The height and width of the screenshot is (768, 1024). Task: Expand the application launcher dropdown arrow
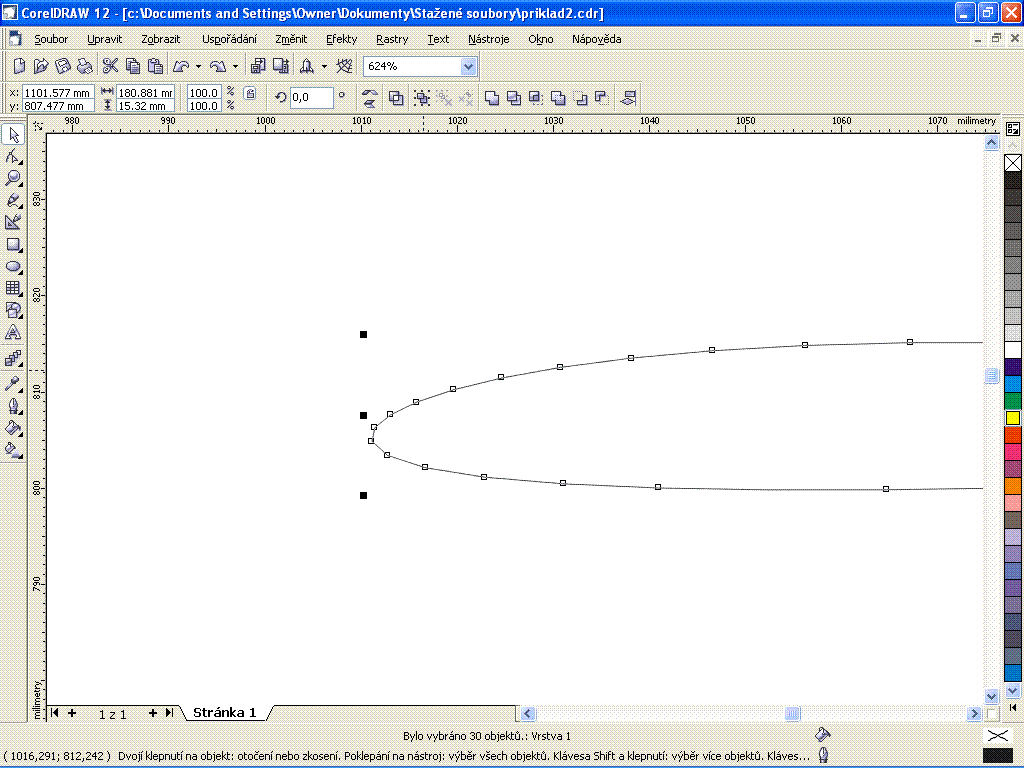coord(323,66)
